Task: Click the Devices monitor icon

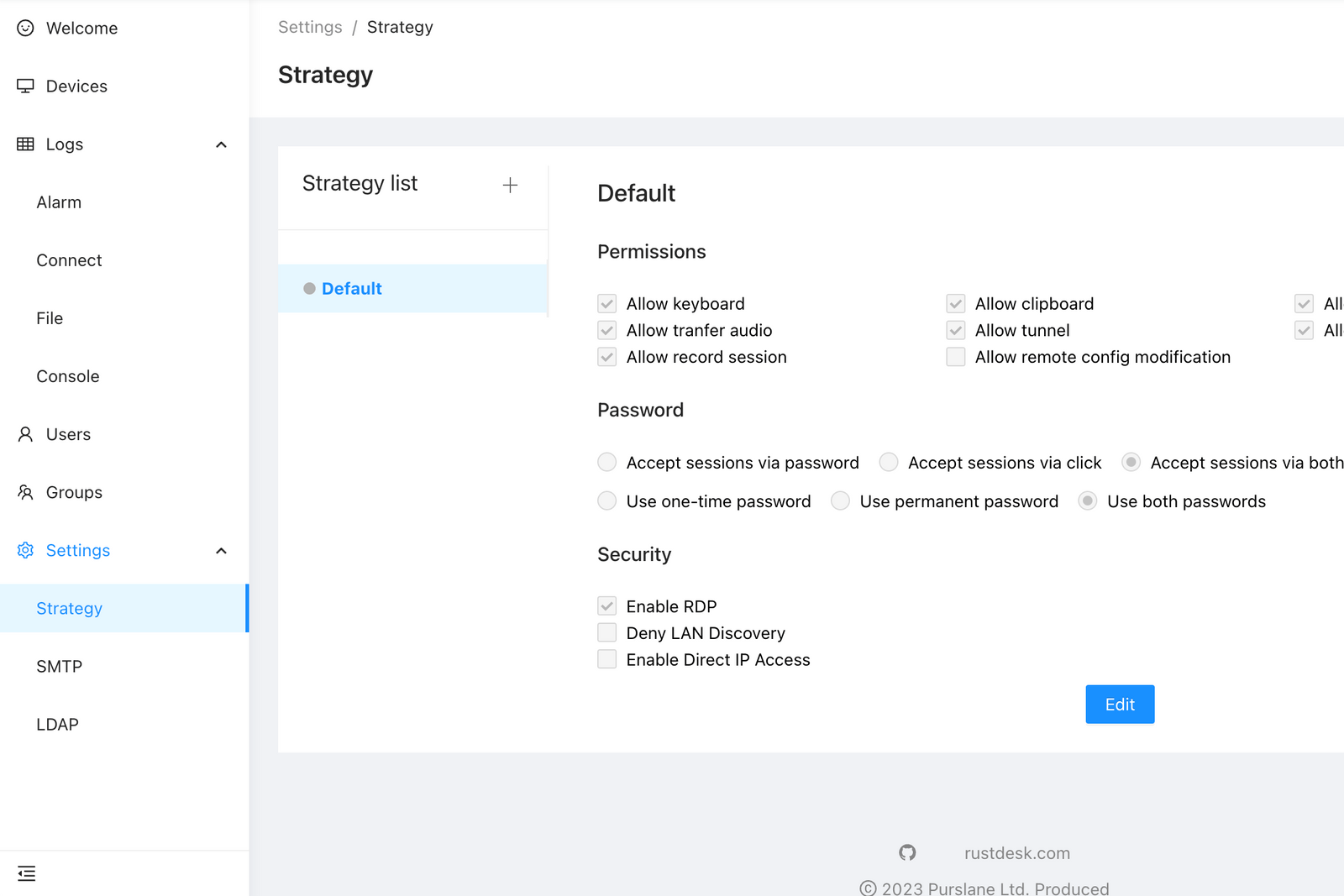Action: click(x=25, y=86)
